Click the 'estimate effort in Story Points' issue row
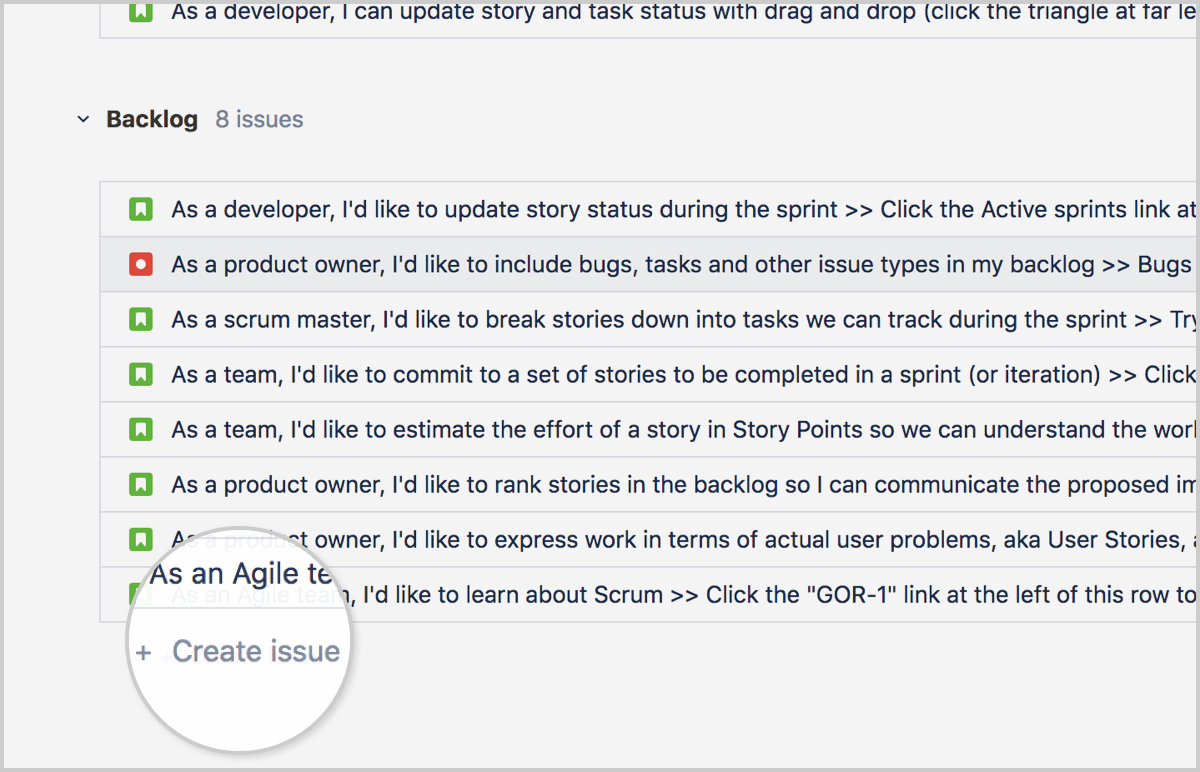Screen dimensions: 1200x772 pos(600,429)
